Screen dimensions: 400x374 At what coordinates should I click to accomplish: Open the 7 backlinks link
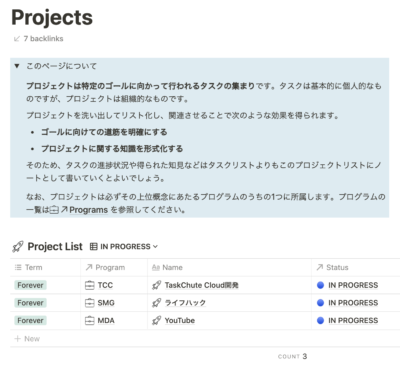coord(43,39)
